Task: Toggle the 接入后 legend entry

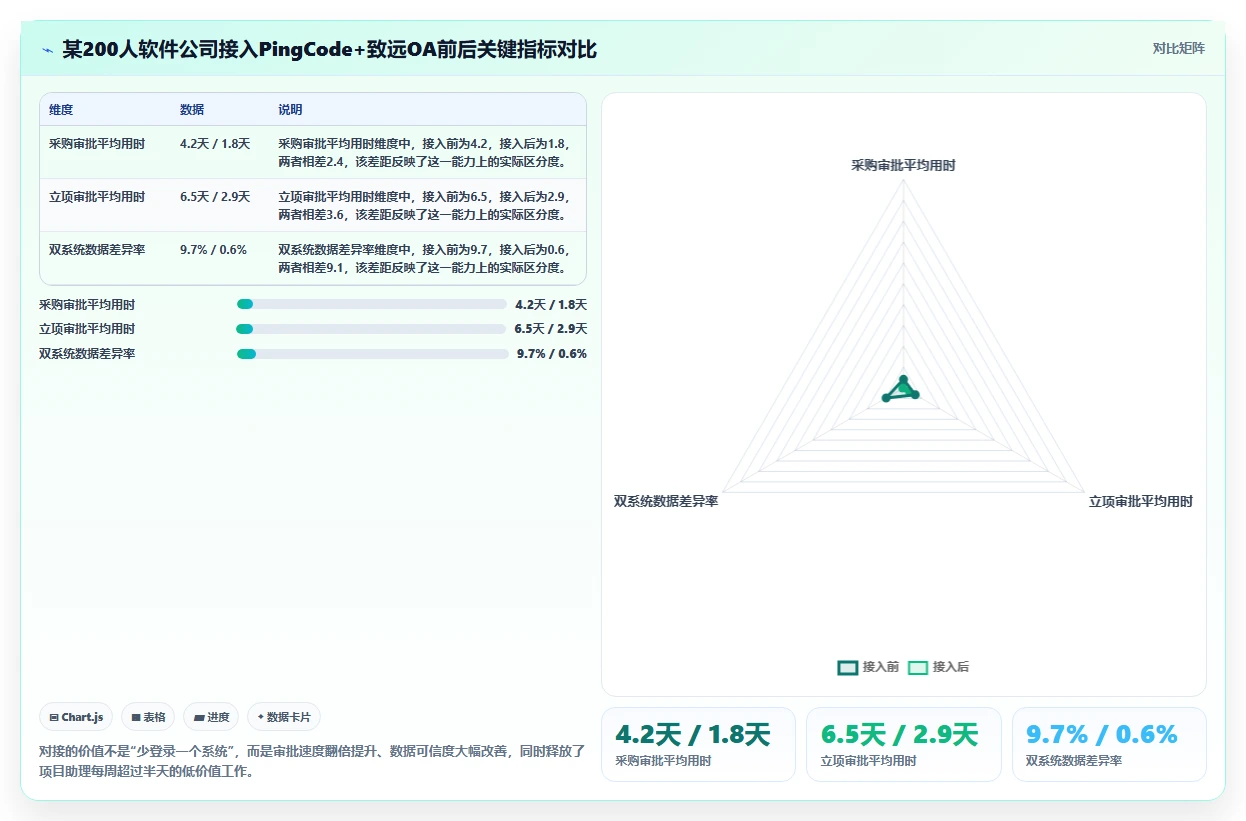Action: 938,667
